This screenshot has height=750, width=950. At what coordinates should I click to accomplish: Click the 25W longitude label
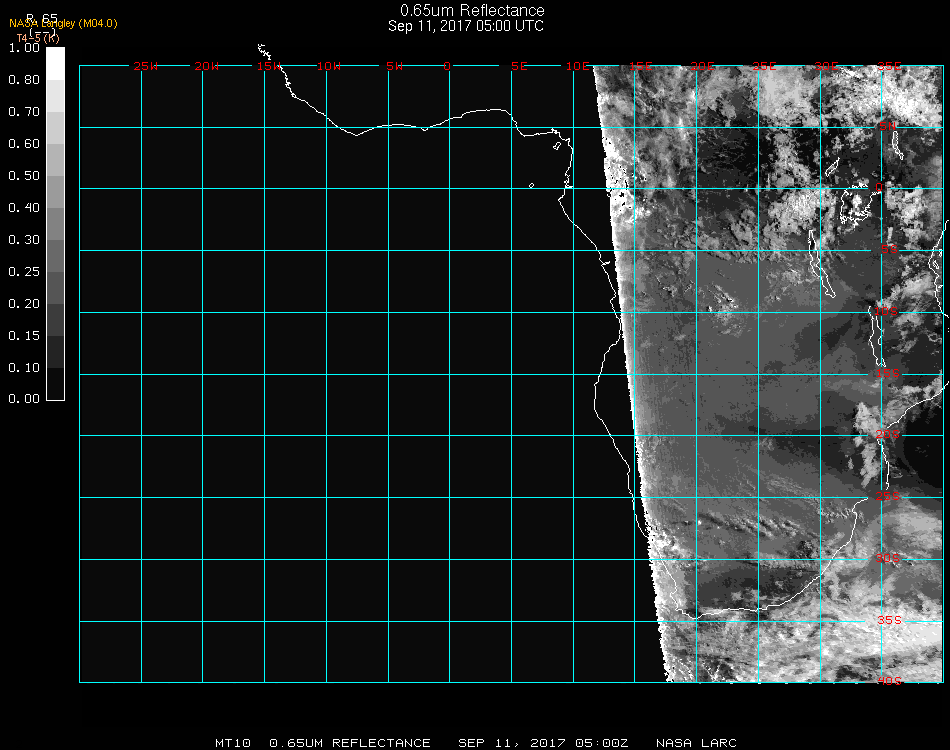[146, 66]
